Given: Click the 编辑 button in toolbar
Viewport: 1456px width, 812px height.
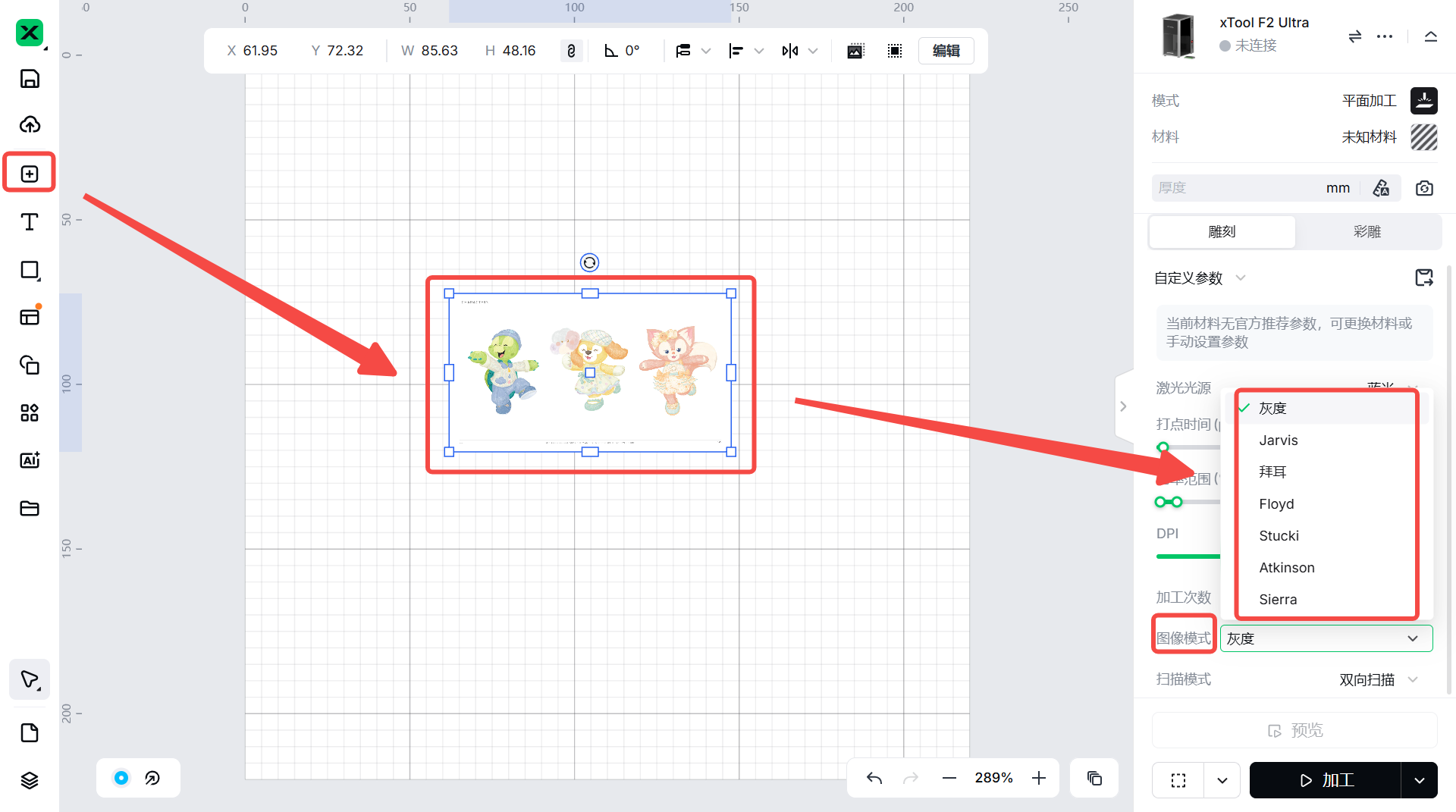Looking at the screenshot, I should tap(946, 51).
